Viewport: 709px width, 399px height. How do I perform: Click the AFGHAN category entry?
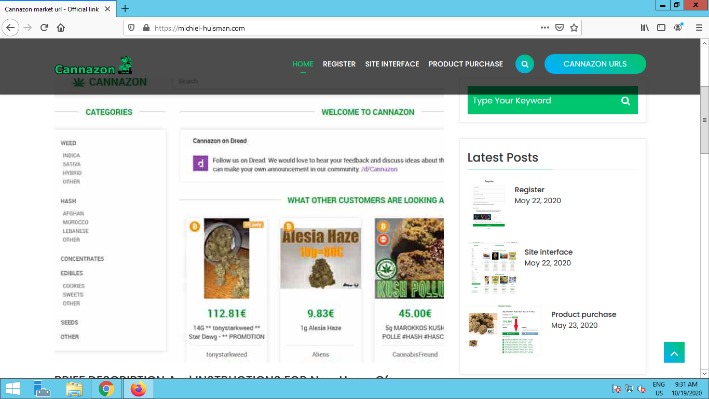click(x=73, y=214)
